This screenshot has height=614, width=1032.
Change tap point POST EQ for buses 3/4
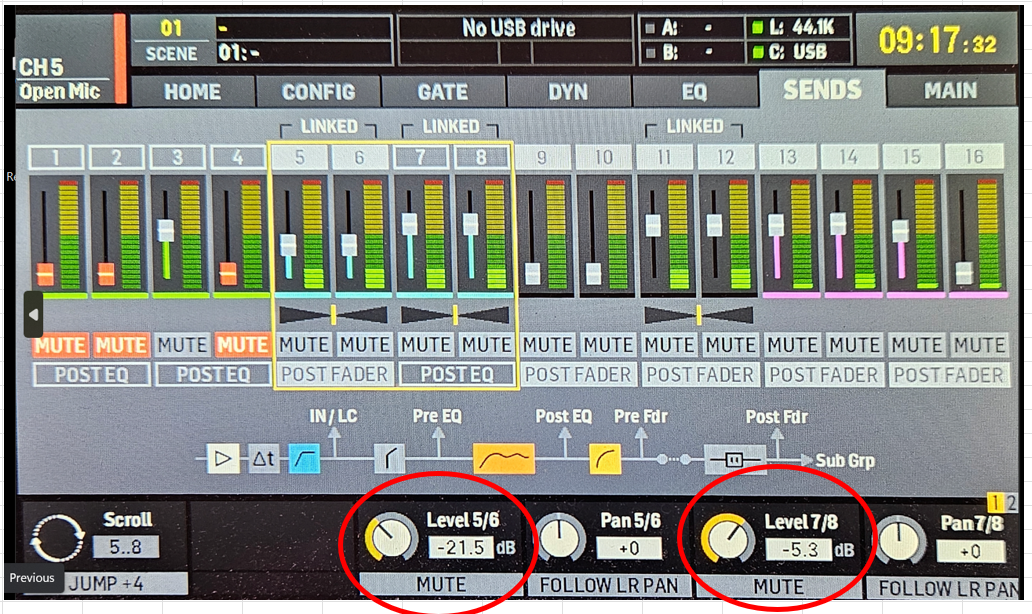click(213, 374)
